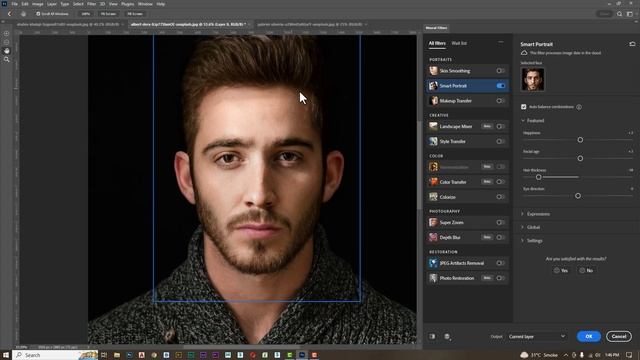Click the Landscape Mixer filter icon
This screenshot has height=360, width=640.
coord(433,126)
